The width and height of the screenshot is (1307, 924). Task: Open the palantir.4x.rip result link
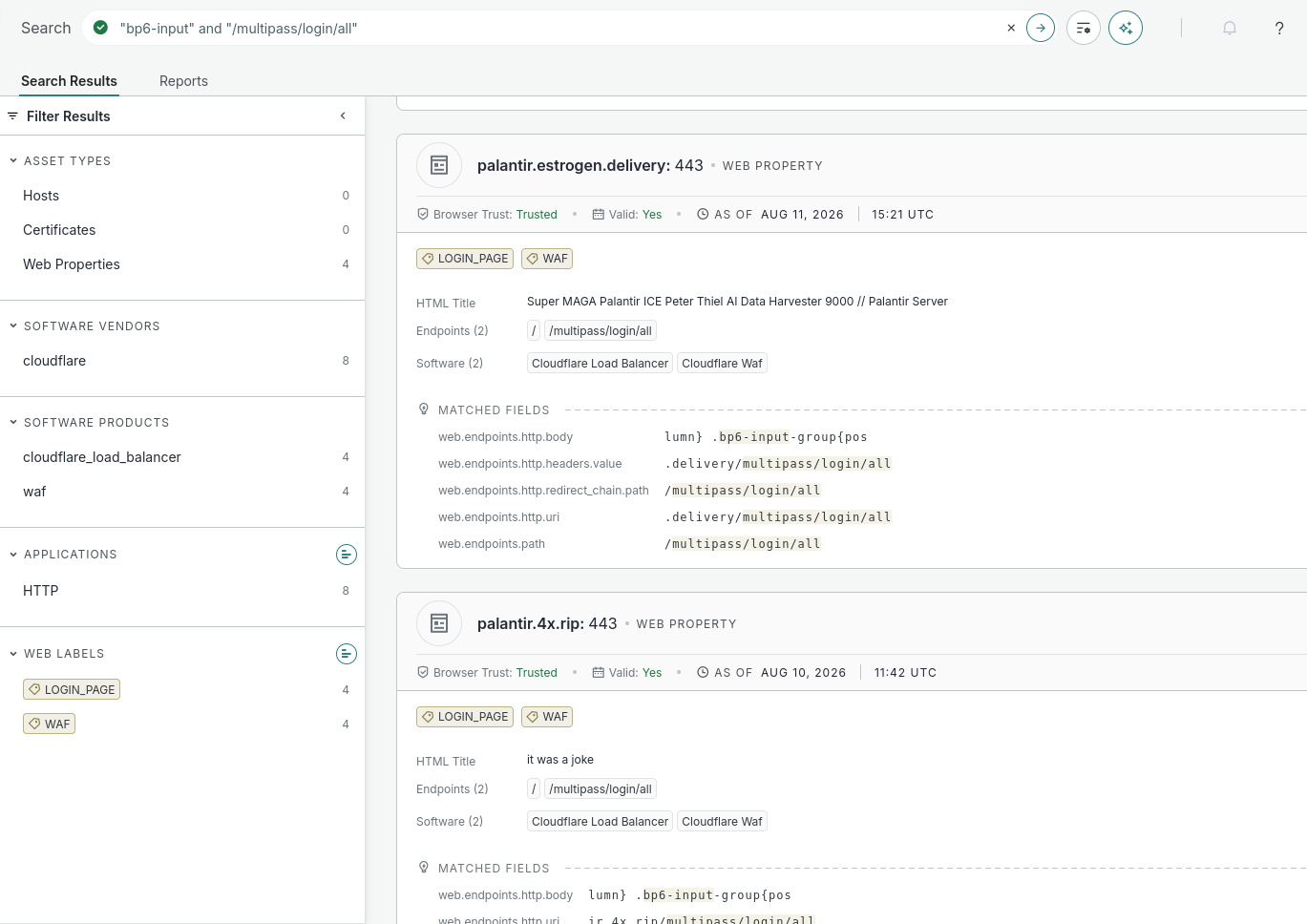click(x=547, y=623)
